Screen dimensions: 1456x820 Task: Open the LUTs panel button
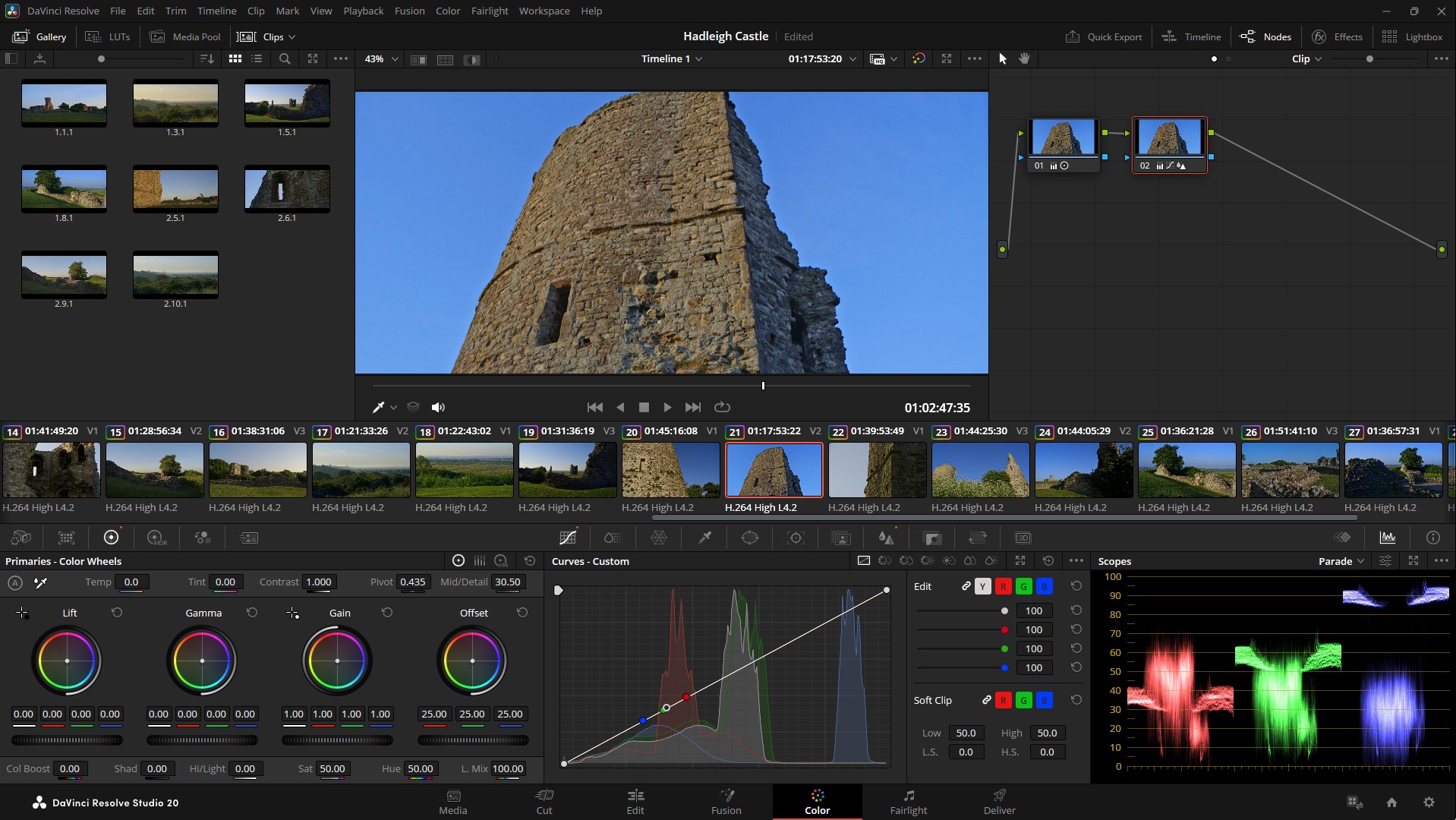point(108,36)
